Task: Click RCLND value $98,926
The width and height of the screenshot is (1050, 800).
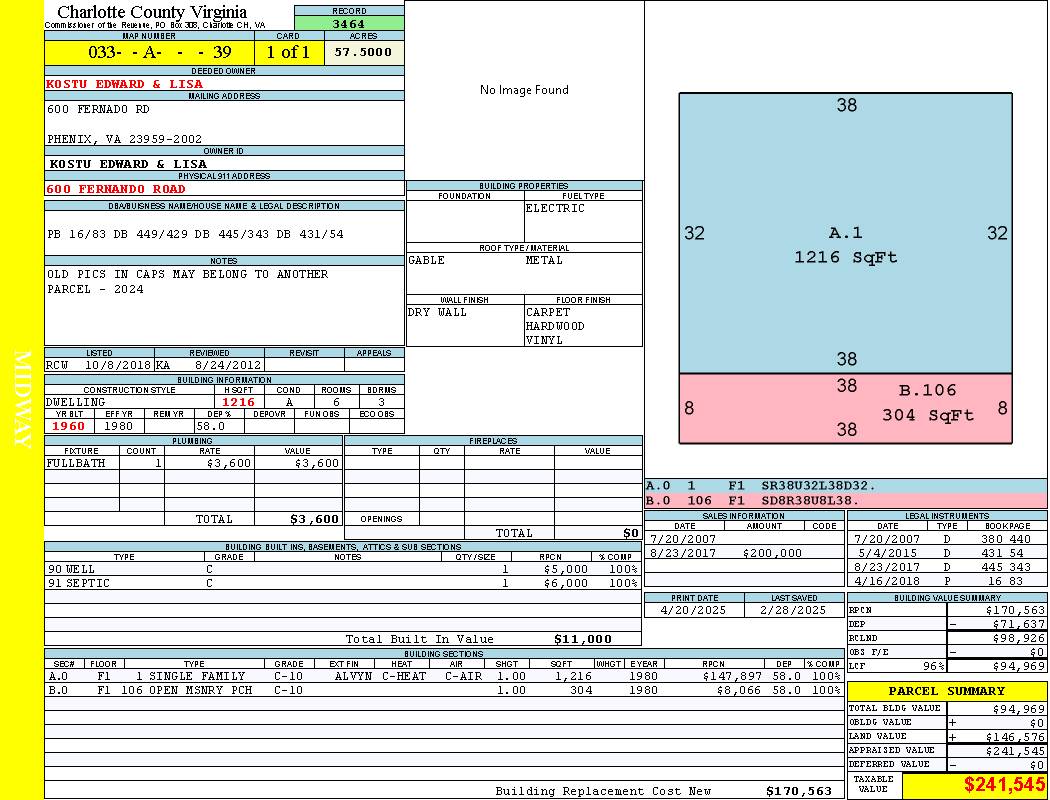Action: [x=1019, y=639]
